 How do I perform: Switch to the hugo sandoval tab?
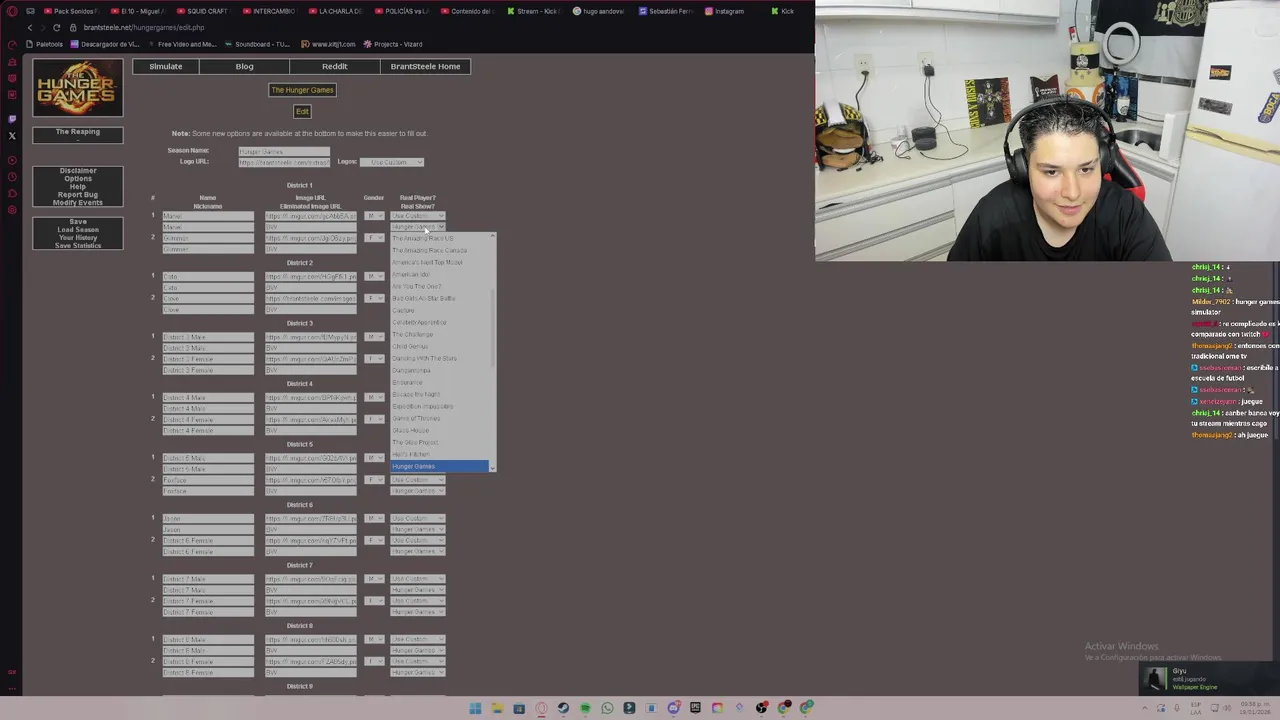pyautogui.click(x=599, y=11)
